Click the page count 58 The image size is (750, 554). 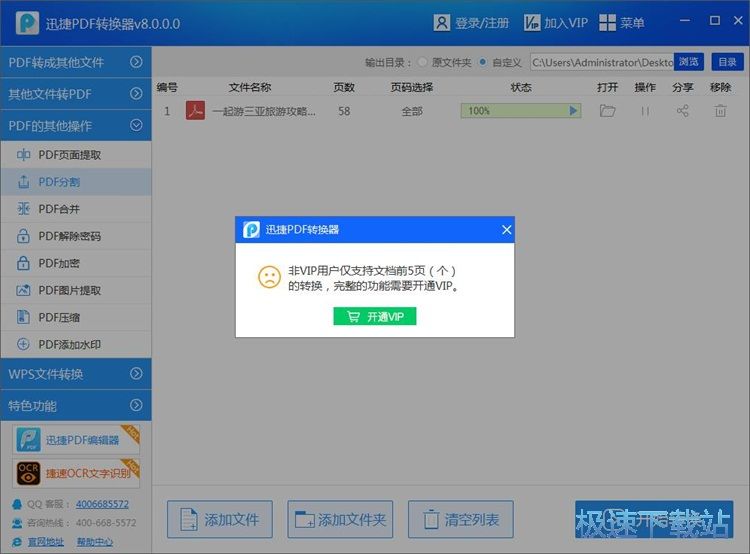point(344,111)
